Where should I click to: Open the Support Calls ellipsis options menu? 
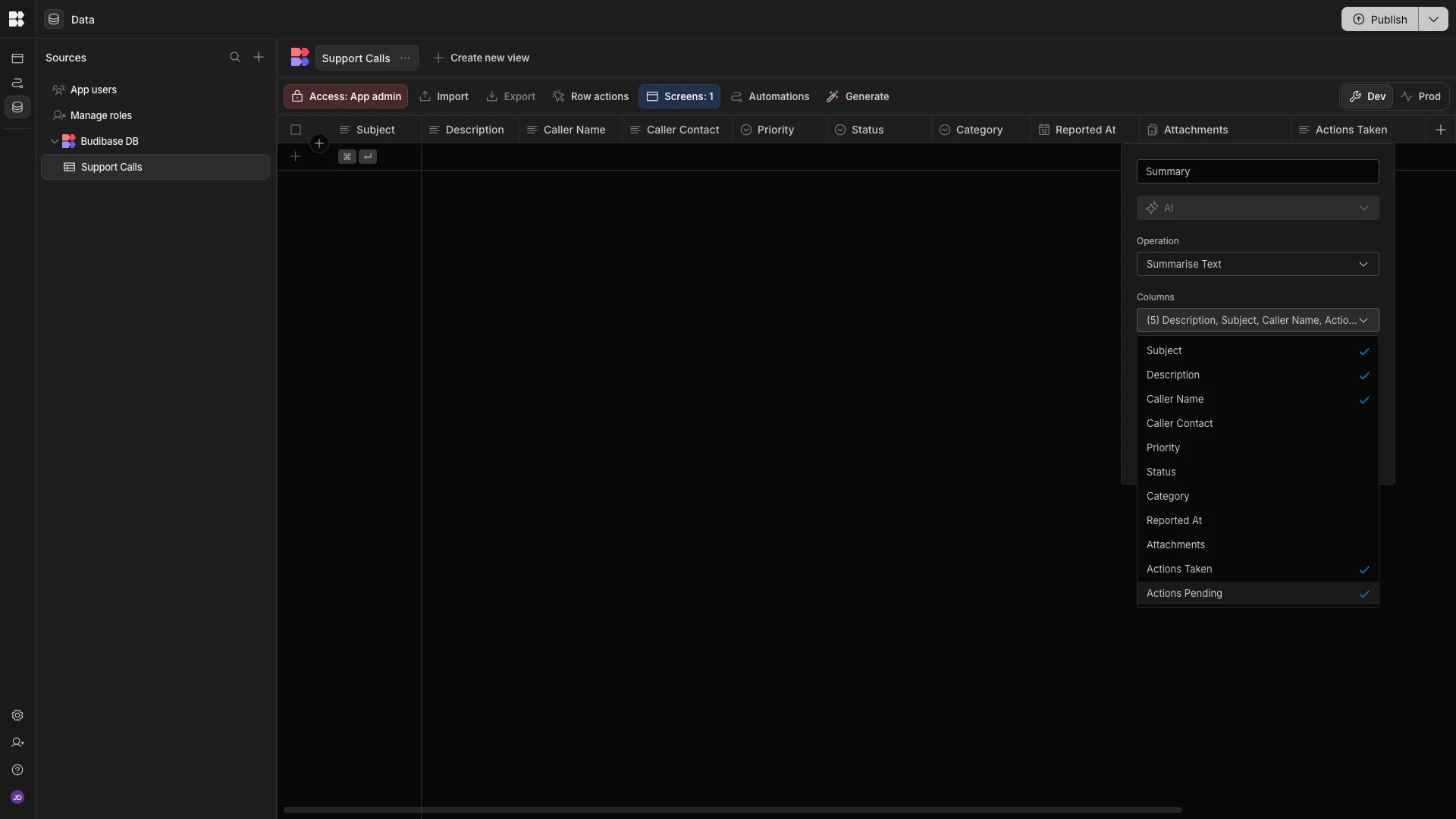[405, 58]
